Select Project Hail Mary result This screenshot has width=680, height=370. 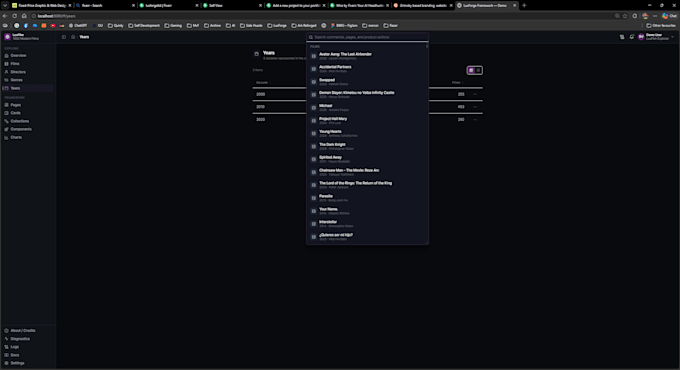click(x=367, y=120)
